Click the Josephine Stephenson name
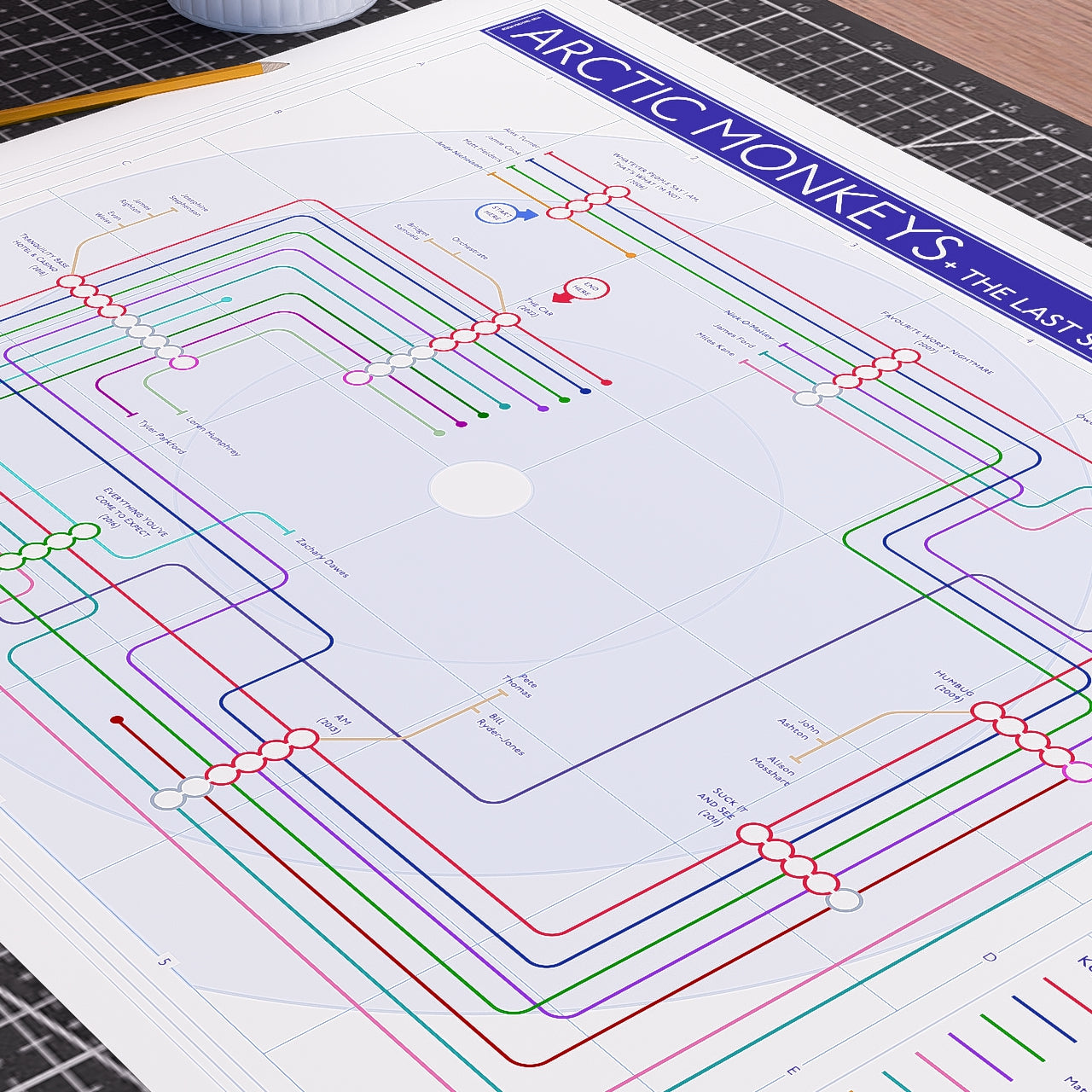 pos(188,205)
